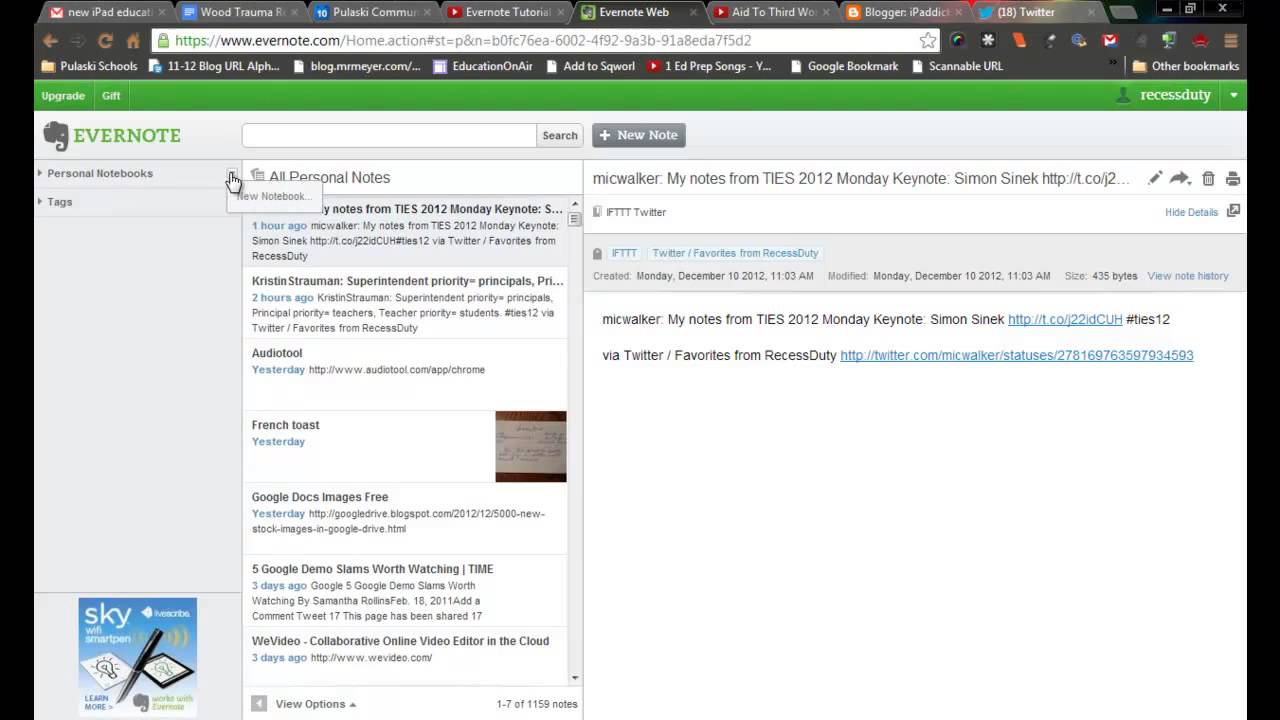Print the current note

point(1233,179)
